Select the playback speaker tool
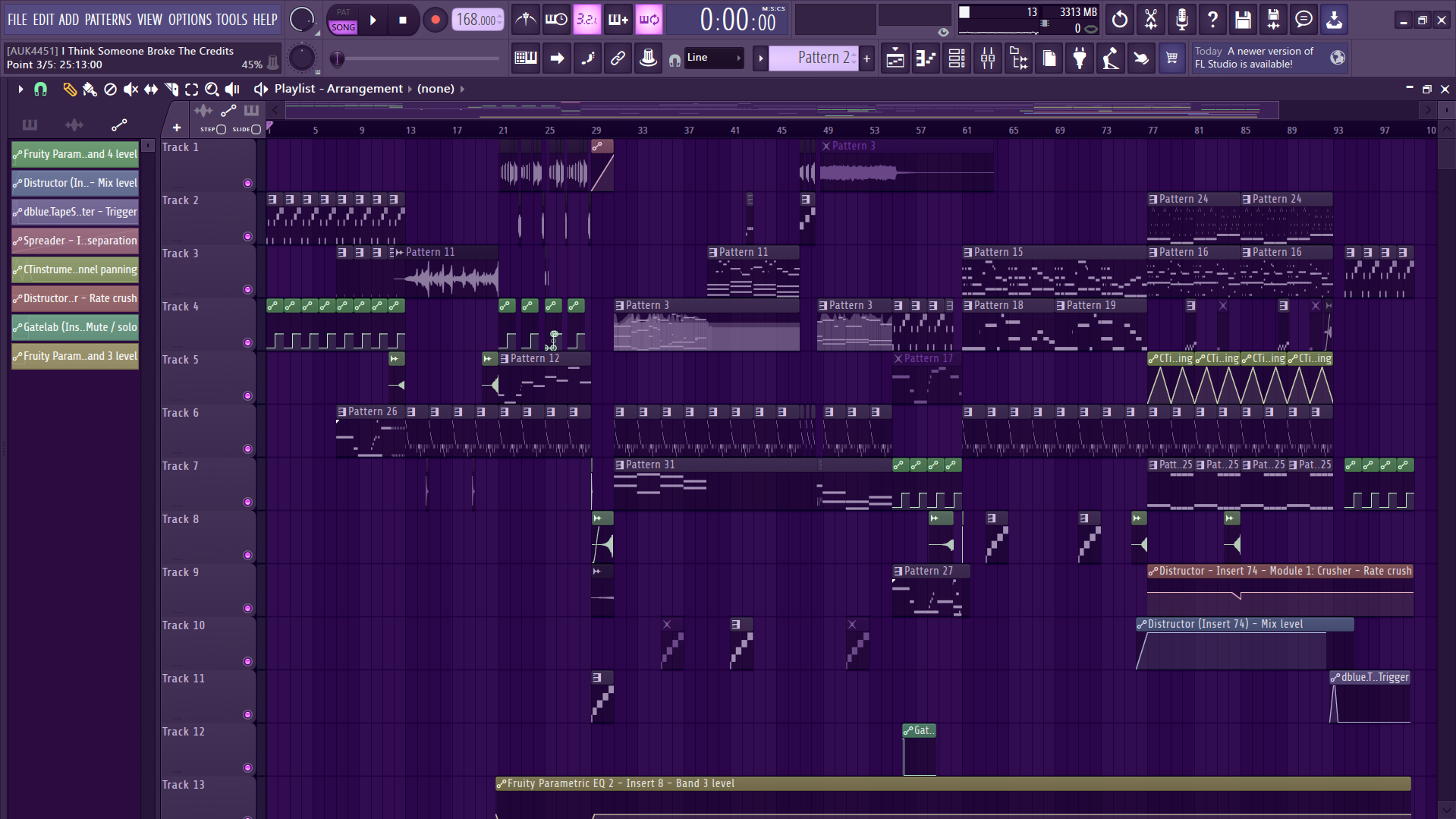 (233, 90)
